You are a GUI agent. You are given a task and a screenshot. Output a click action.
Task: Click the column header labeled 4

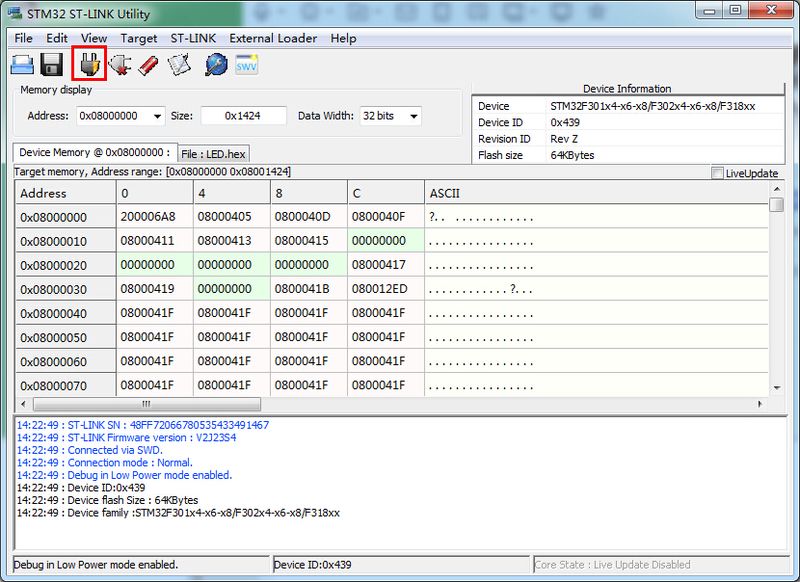232,193
